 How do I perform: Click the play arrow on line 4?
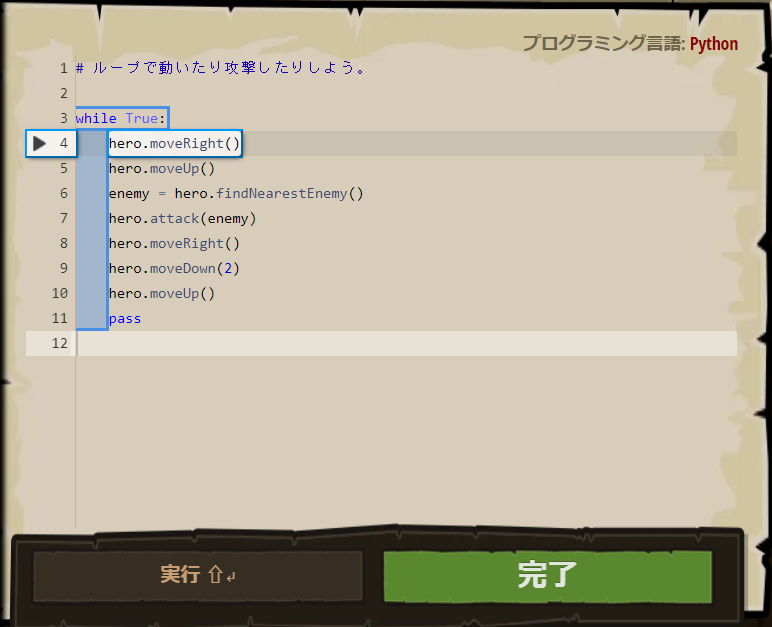click(x=39, y=143)
